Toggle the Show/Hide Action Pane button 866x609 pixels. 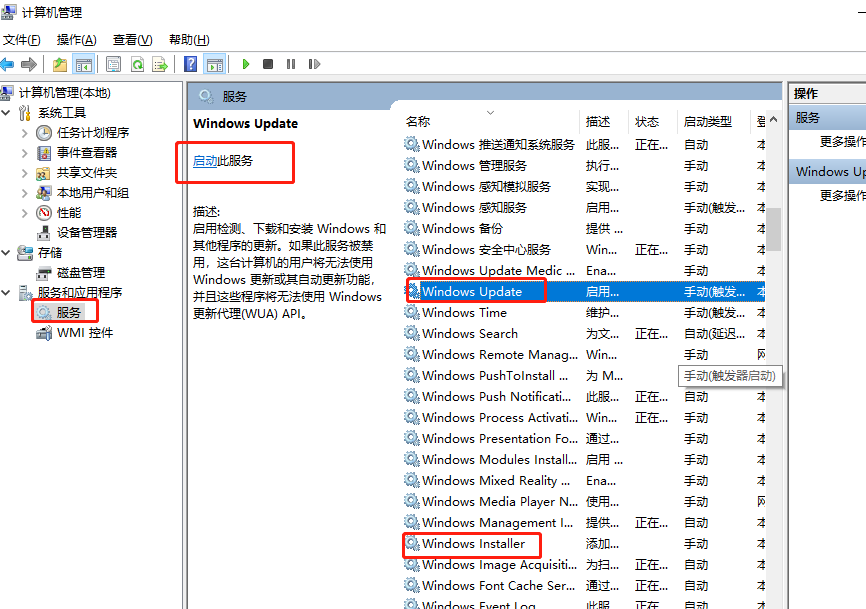(214, 64)
